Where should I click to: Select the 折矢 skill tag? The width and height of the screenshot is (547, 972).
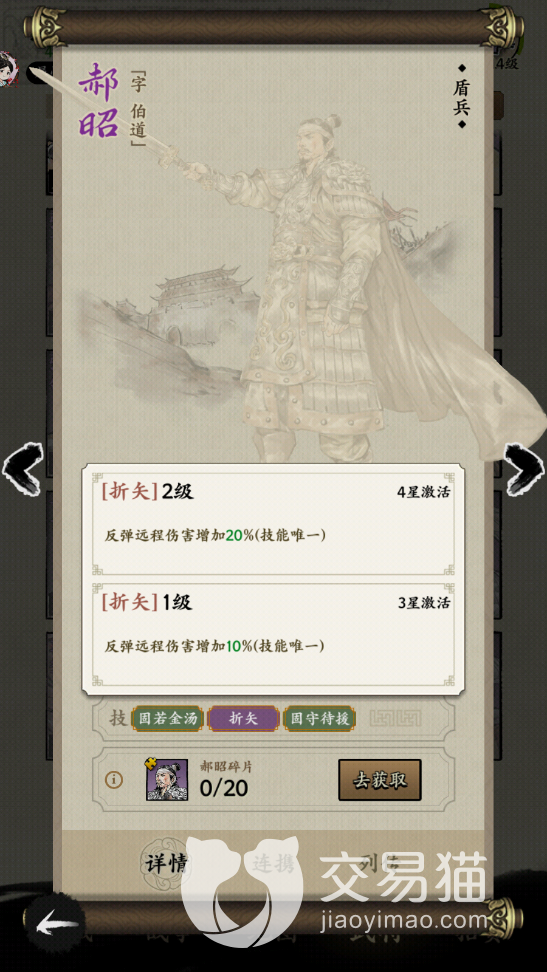(x=243, y=718)
